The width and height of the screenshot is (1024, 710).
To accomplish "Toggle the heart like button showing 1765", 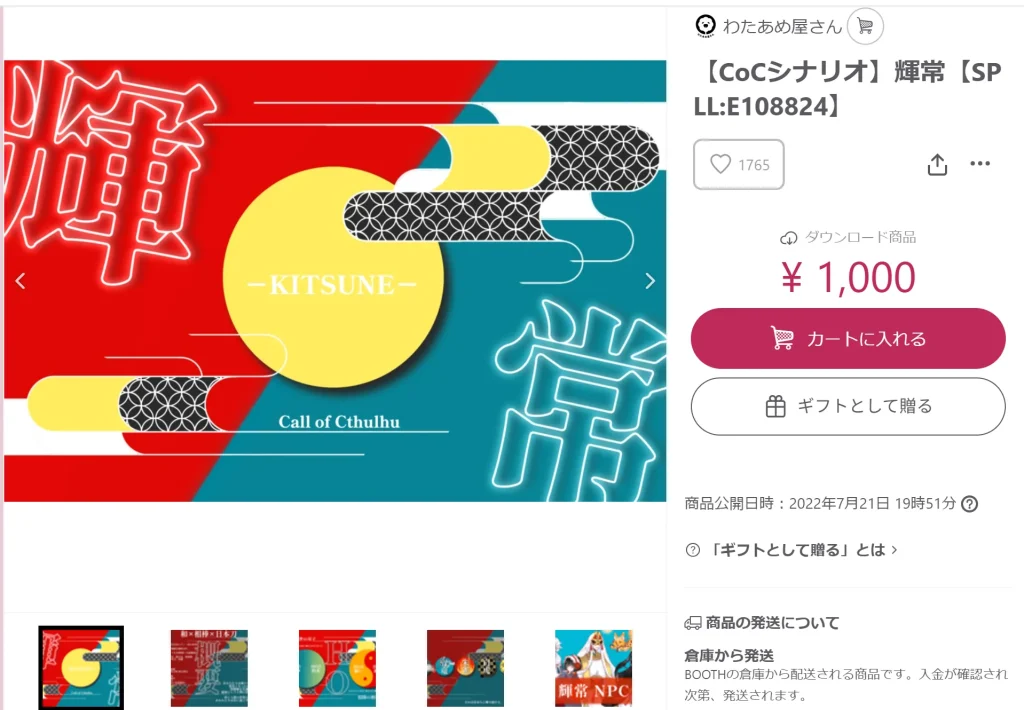I will tap(739, 165).
